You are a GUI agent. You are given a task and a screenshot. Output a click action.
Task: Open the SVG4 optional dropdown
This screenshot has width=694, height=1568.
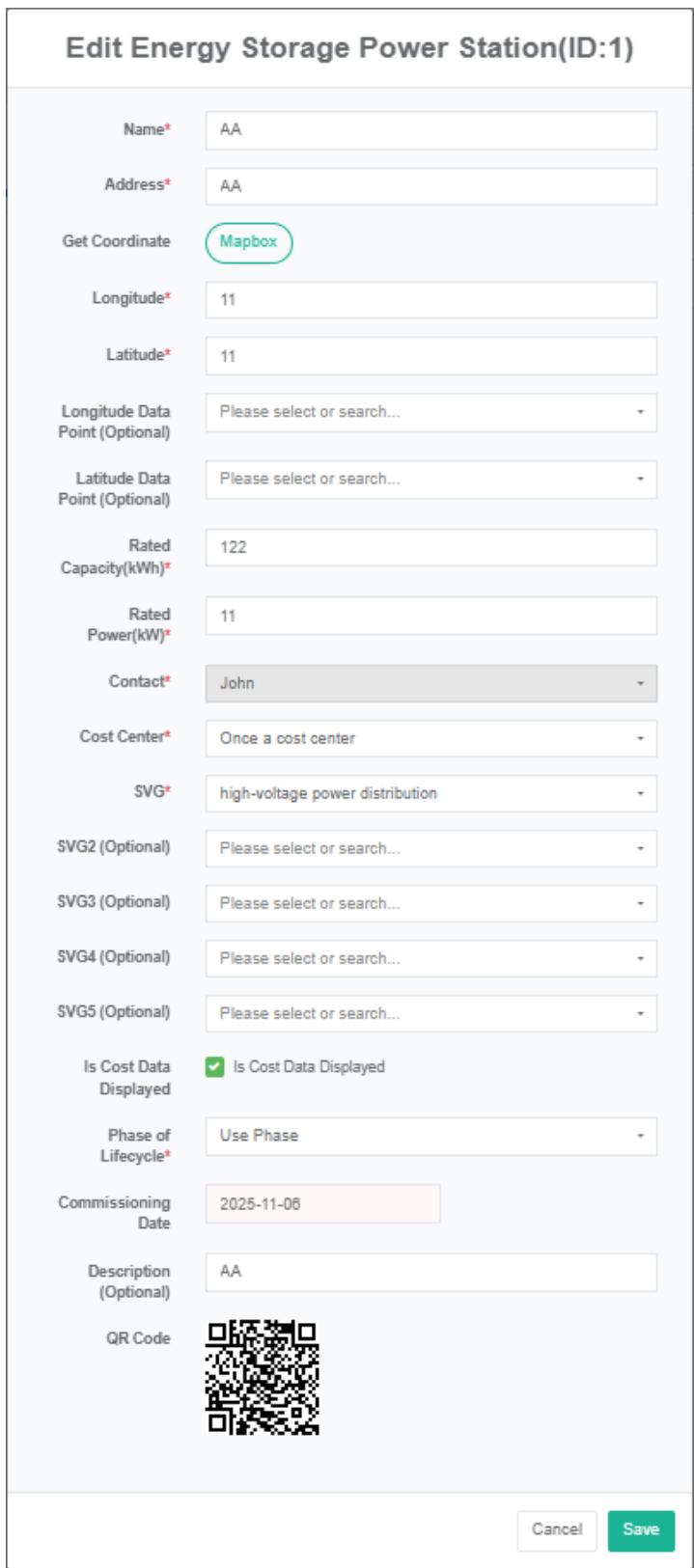pyautogui.click(x=430, y=958)
